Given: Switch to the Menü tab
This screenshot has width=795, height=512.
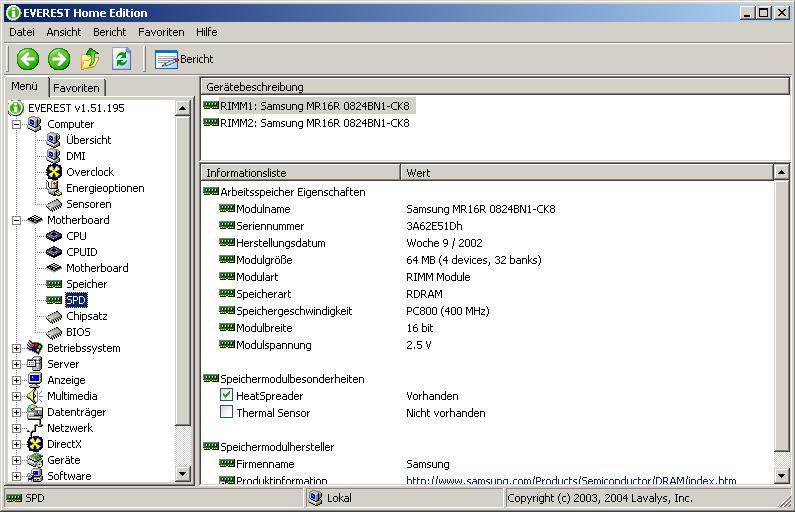Looking at the screenshot, I should 25,86.
